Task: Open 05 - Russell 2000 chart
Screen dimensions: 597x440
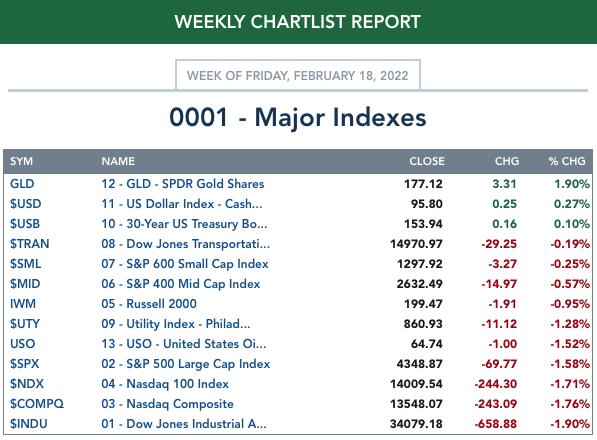Action: pyautogui.click(x=149, y=304)
